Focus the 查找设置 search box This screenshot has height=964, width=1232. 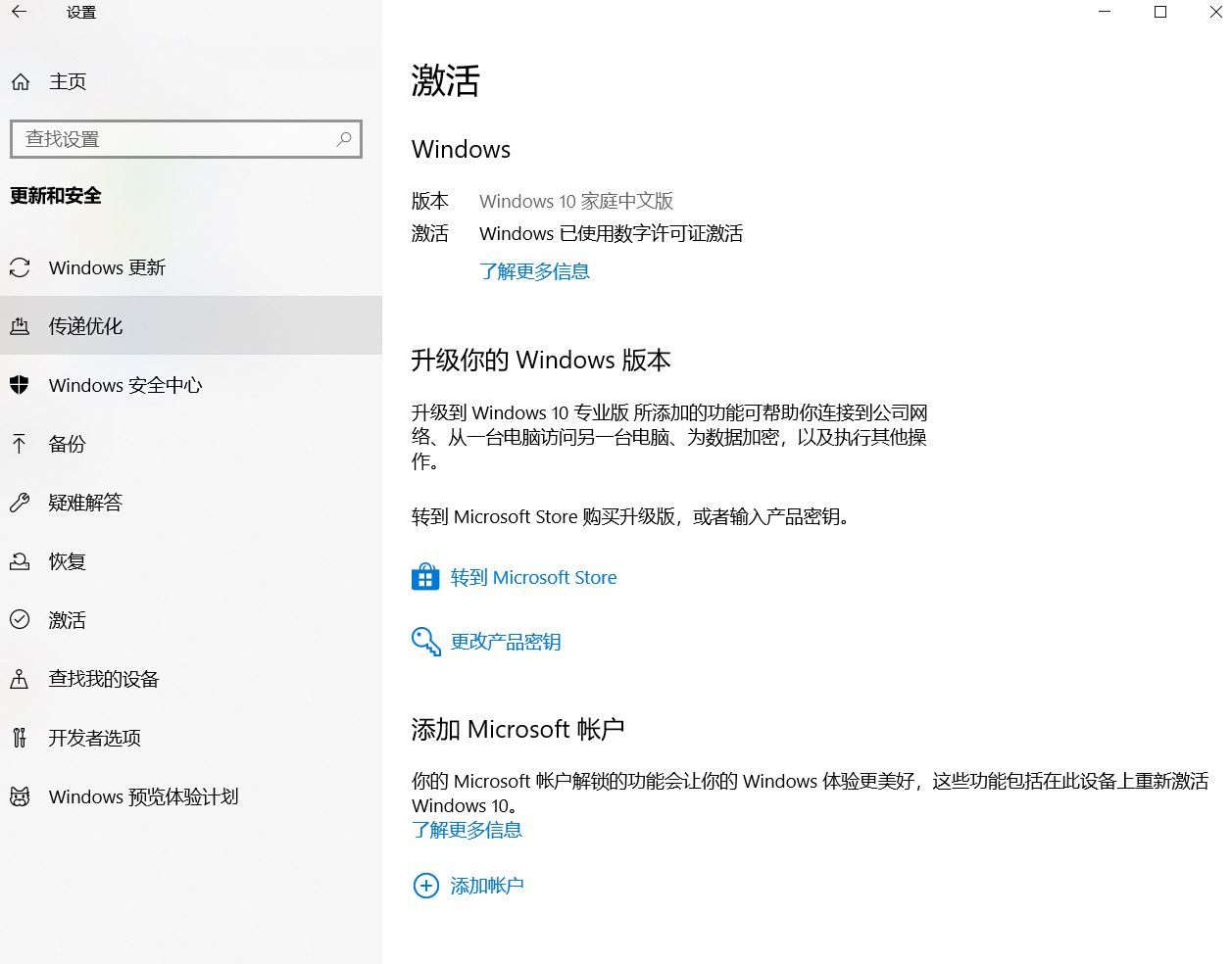(x=186, y=139)
